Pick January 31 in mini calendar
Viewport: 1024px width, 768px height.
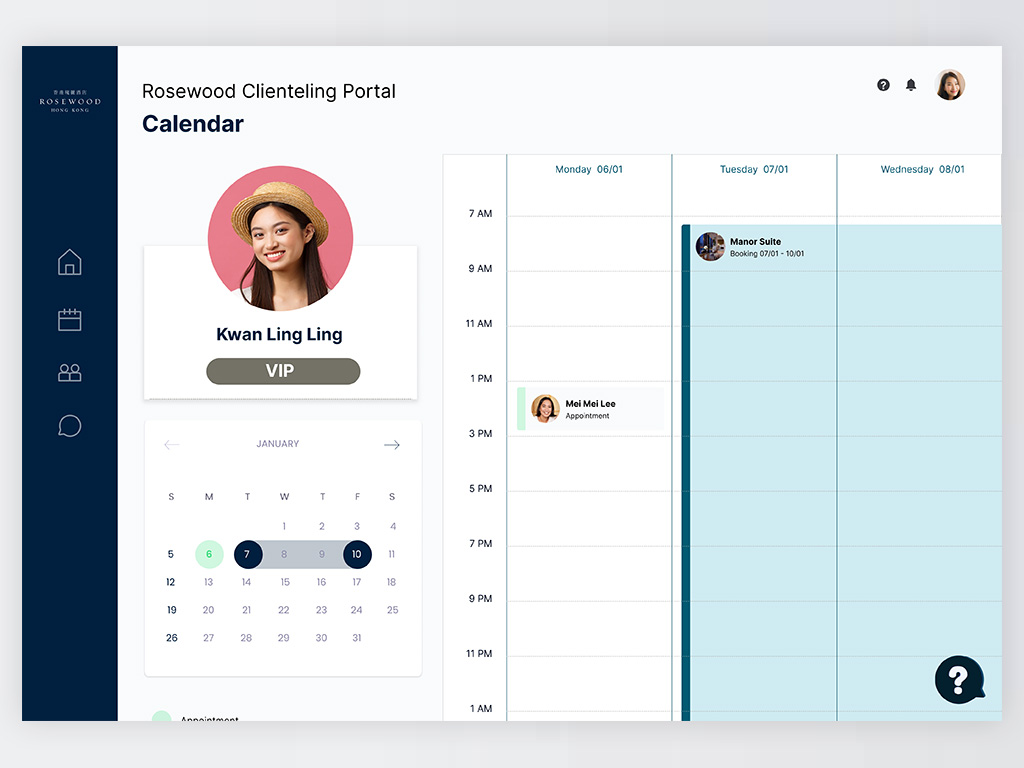click(357, 638)
